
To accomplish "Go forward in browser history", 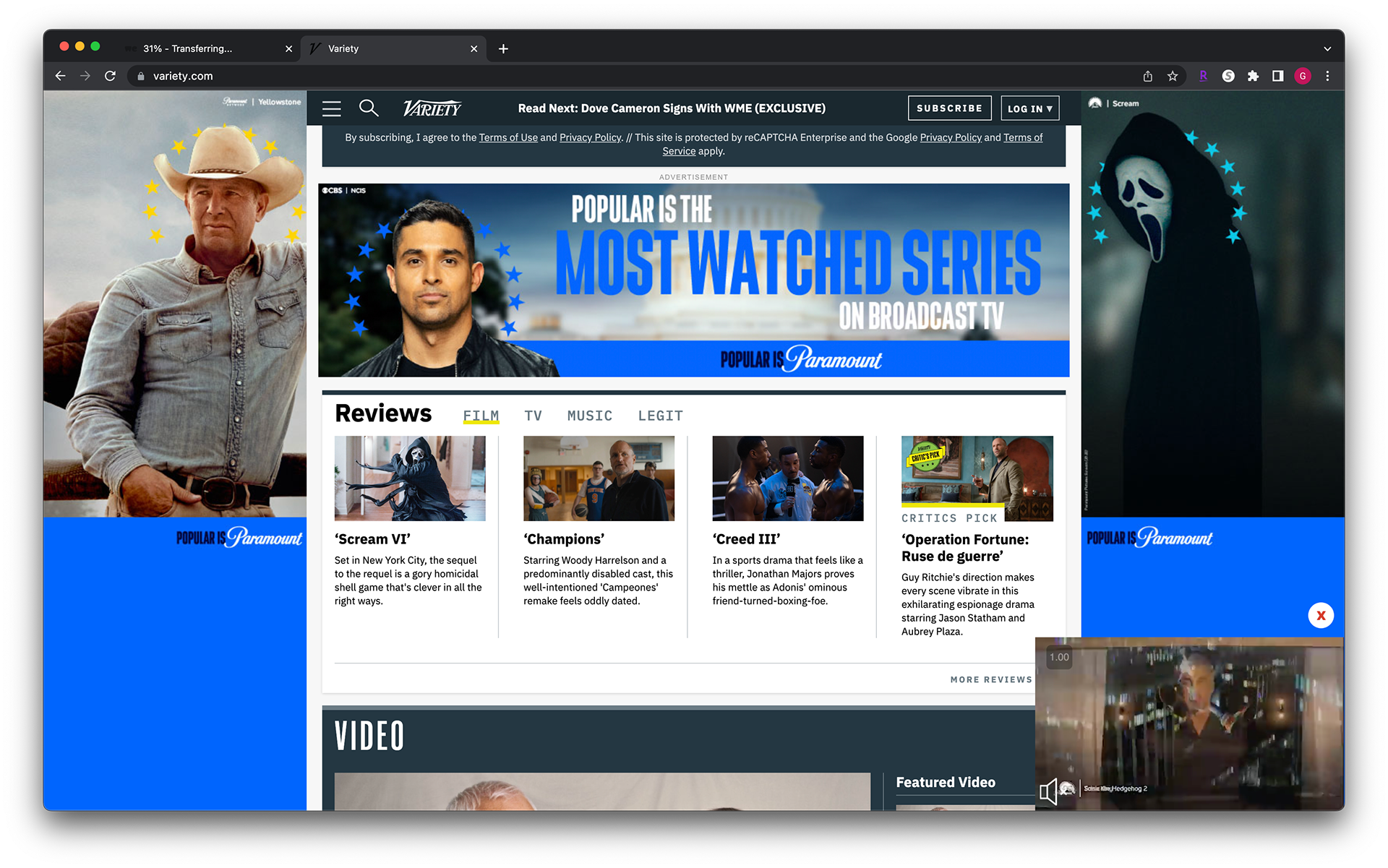I will click(x=85, y=76).
